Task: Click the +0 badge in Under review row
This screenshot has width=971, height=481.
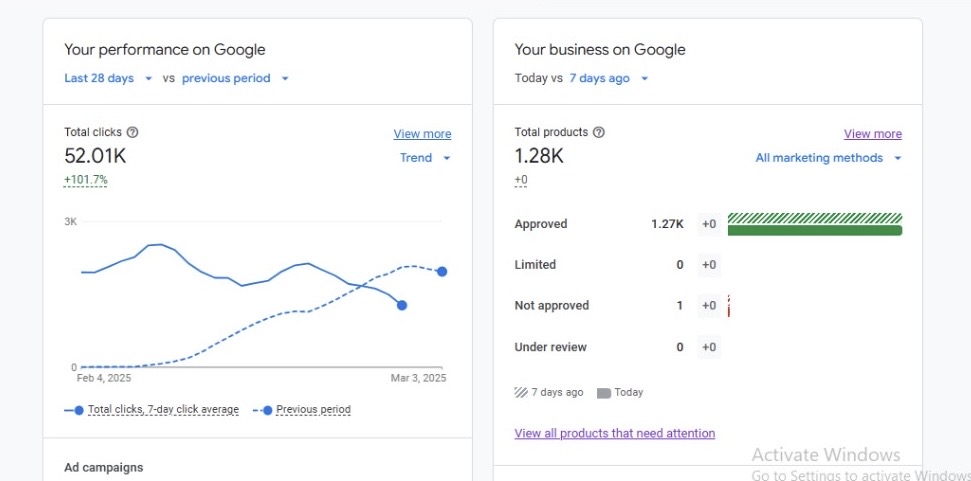Action: tap(709, 347)
